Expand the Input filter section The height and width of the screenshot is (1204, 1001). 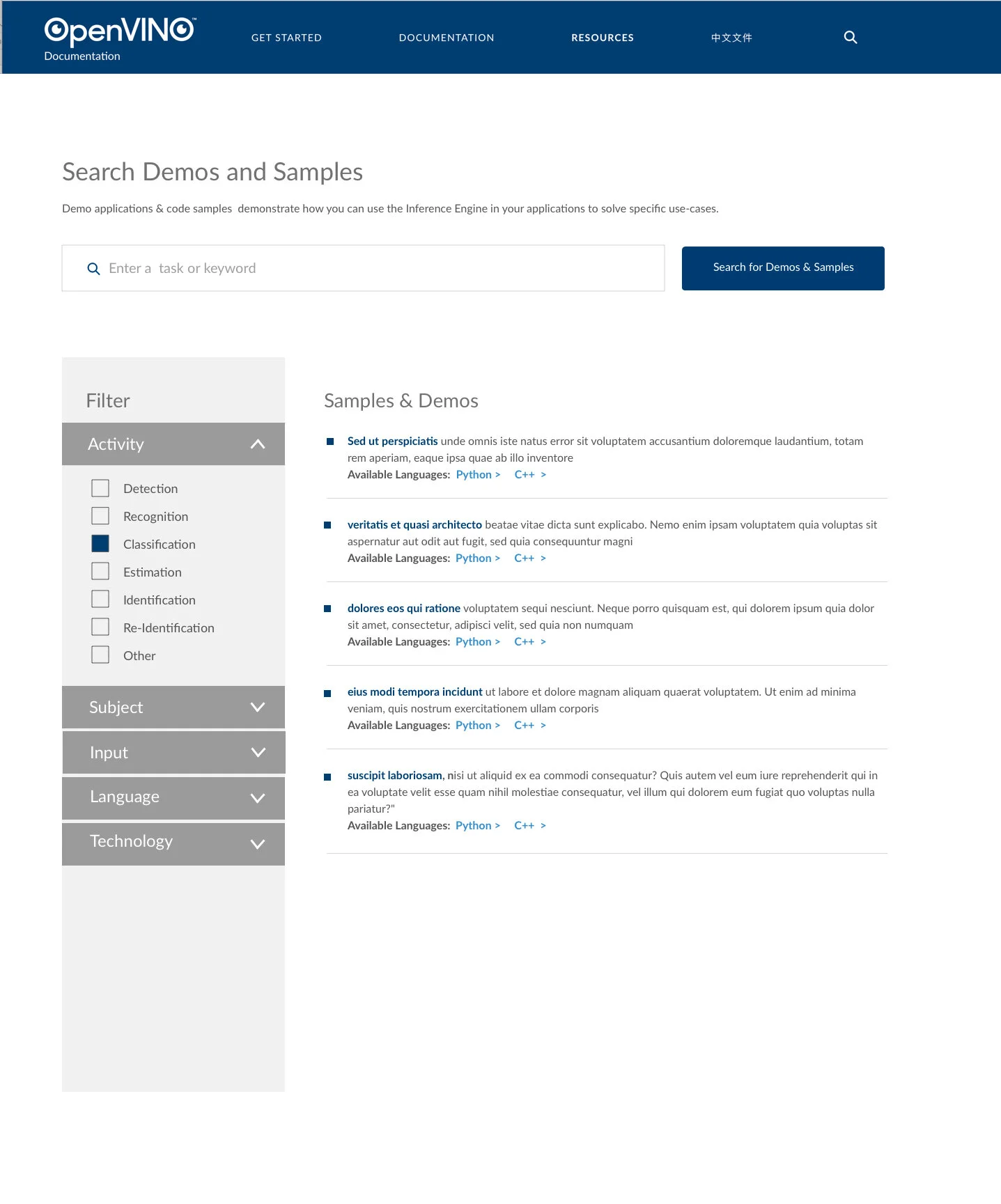[x=173, y=753]
